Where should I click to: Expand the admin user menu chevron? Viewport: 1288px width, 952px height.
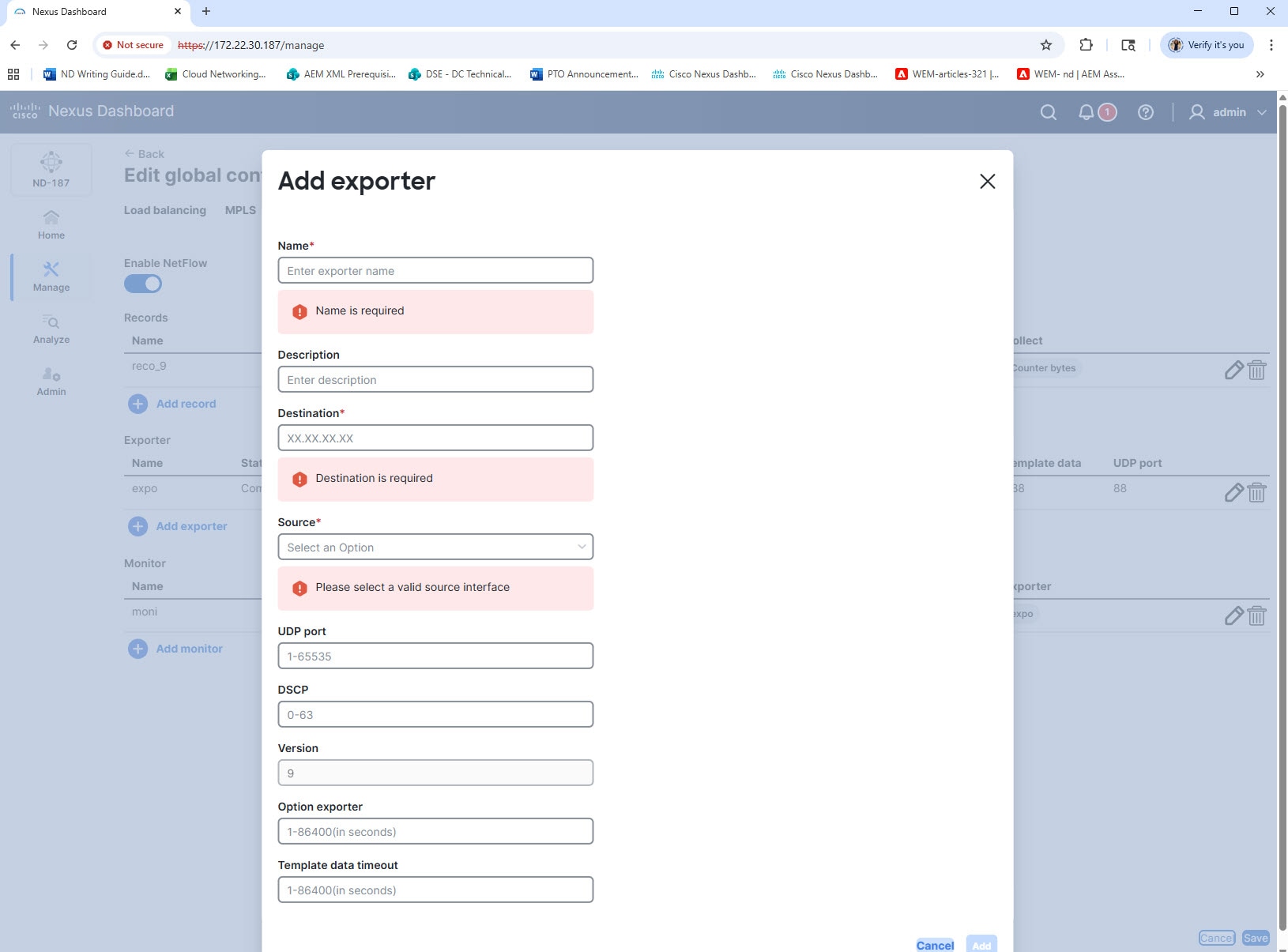pyautogui.click(x=1261, y=111)
